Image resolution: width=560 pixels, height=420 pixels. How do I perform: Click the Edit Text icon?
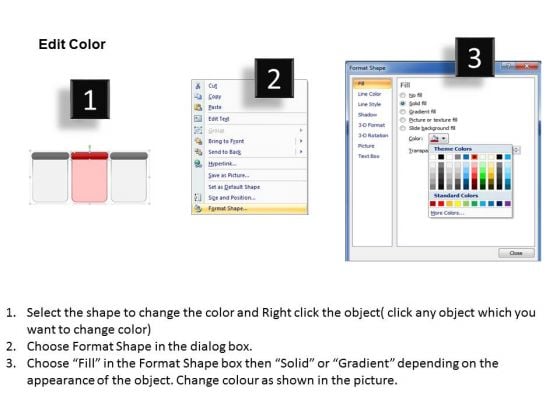198,119
